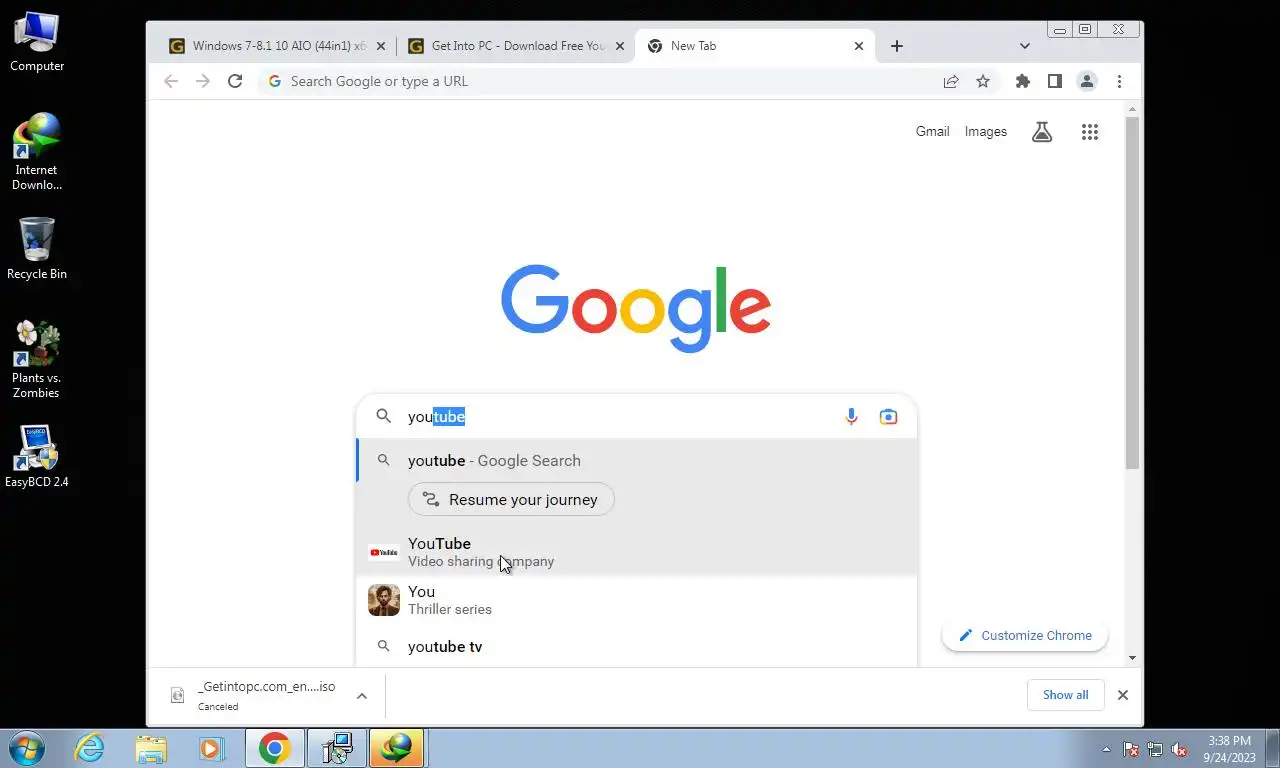Launch Internet Explorer from taskbar
This screenshot has height=768, width=1280.
[90, 748]
